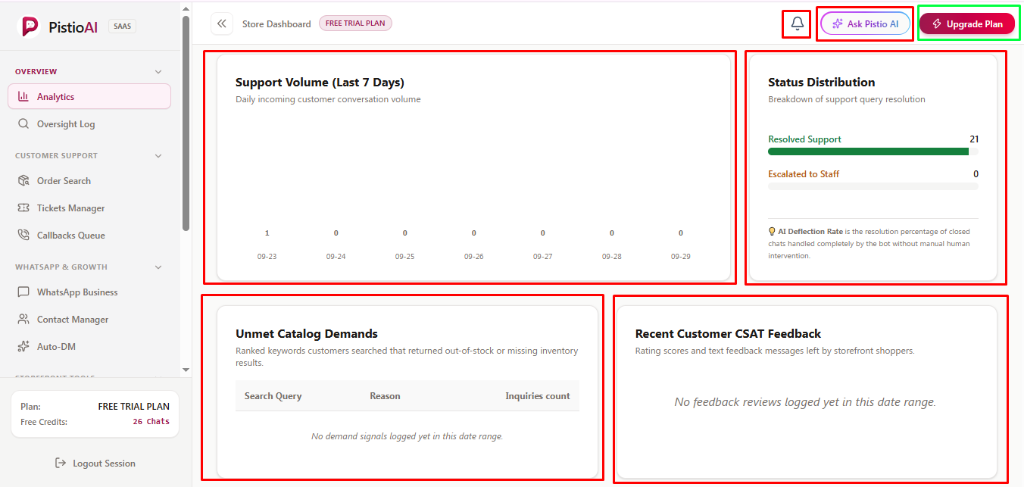
Task: Open Callbacks Queue
Action: [89, 236]
